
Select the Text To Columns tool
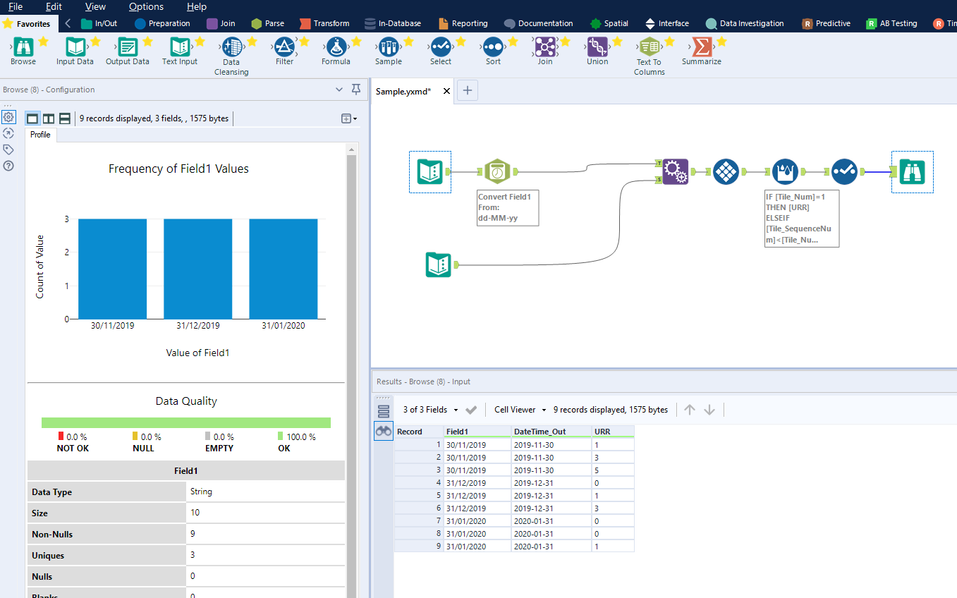point(649,47)
